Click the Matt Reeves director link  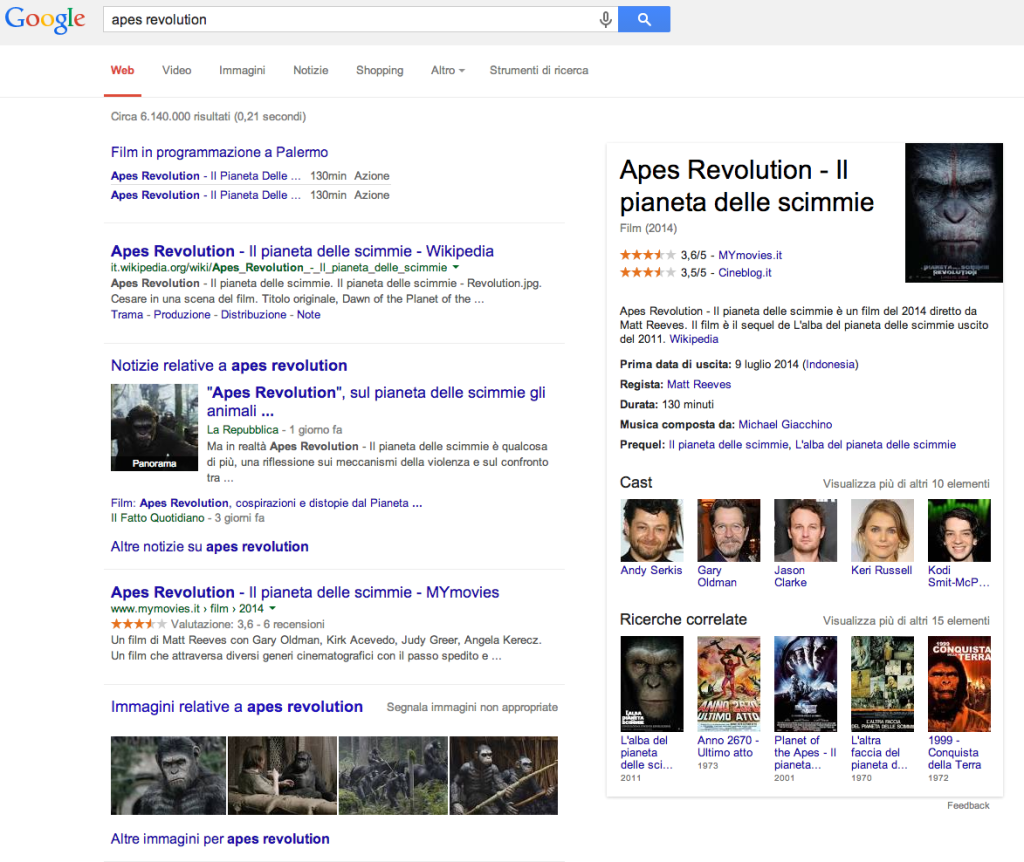698,384
